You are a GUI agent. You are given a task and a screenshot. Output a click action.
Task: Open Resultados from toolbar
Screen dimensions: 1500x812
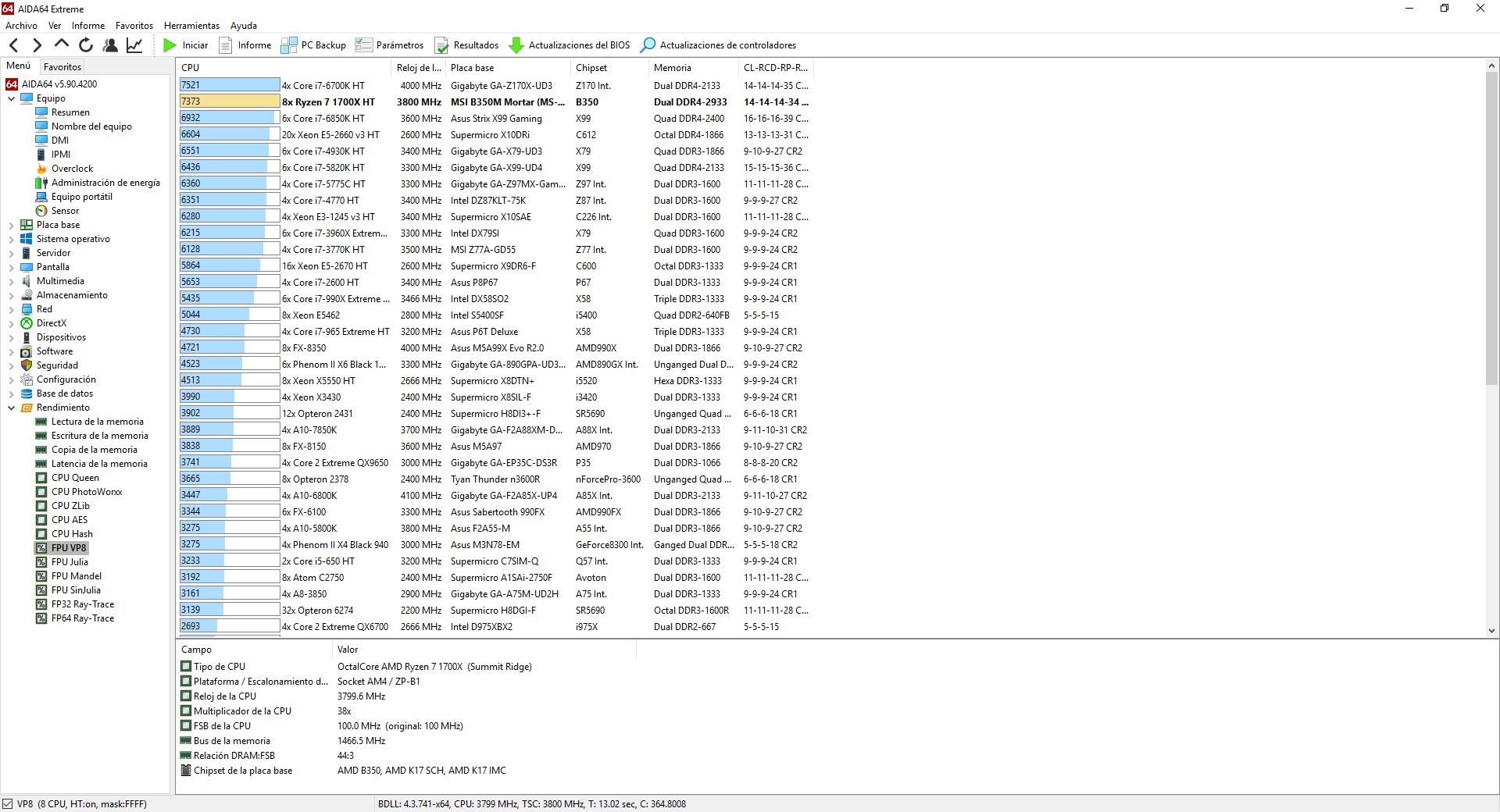click(466, 45)
